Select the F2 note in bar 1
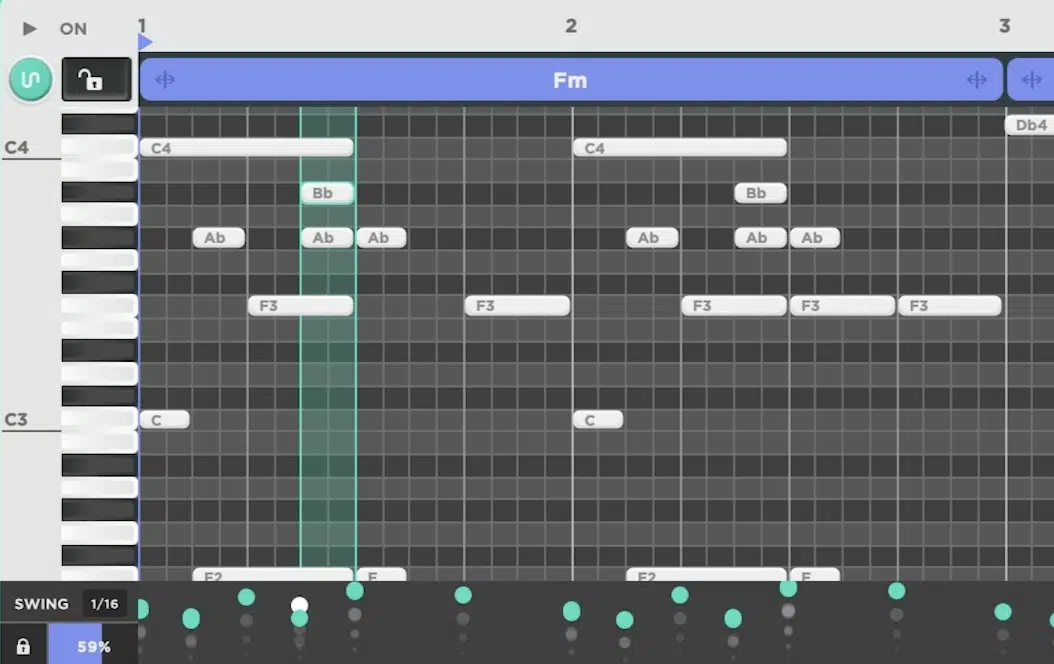The width and height of the screenshot is (1054, 664). (x=273, y=575)
